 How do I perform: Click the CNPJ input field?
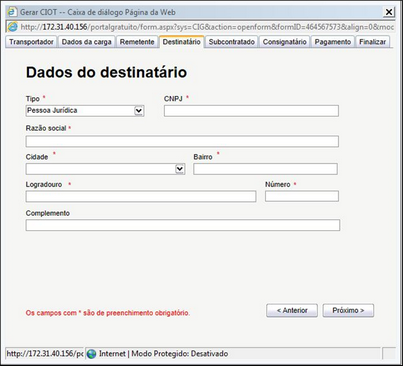tap(251, 111)
